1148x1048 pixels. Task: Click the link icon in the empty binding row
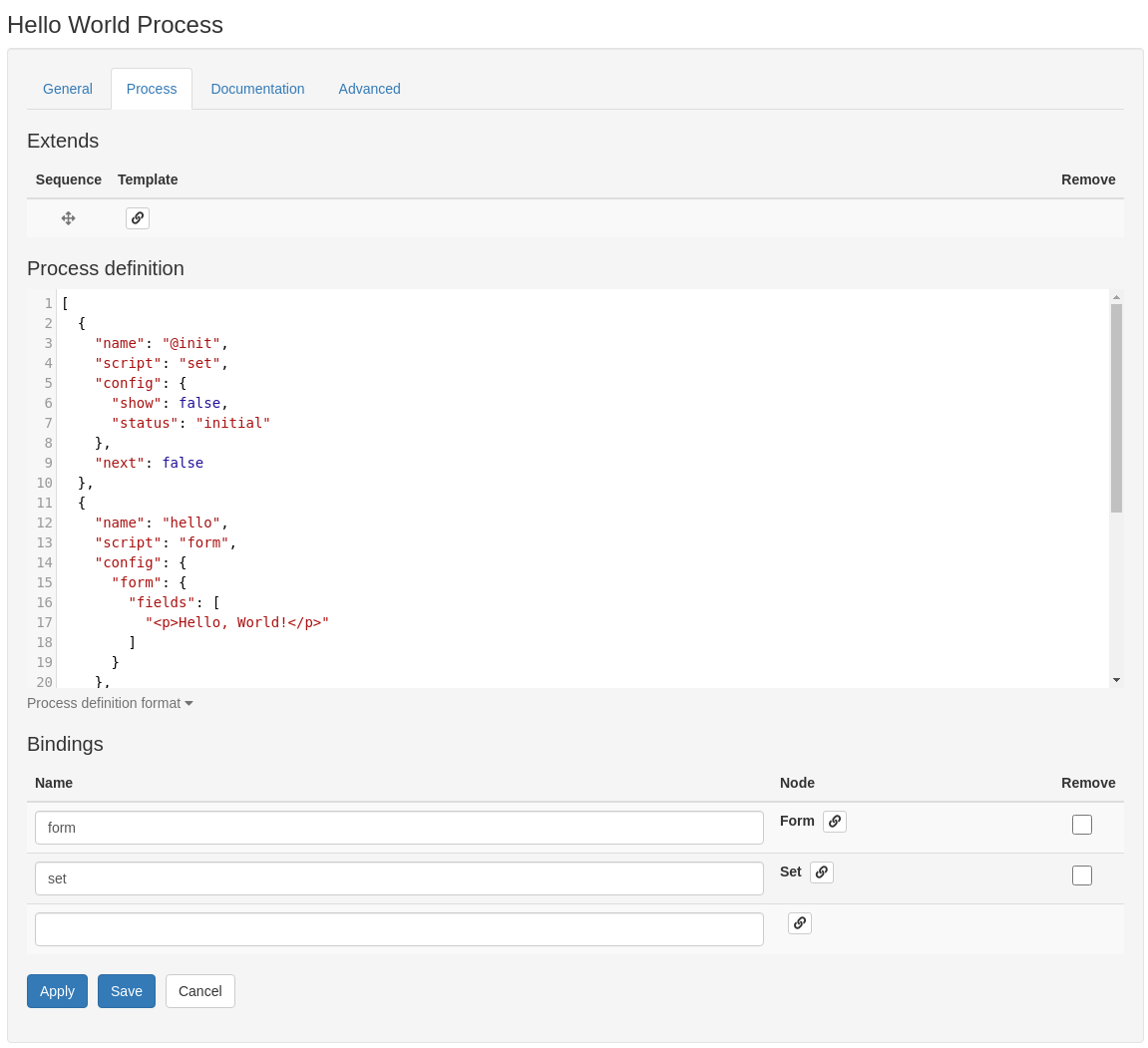(800, 922)
